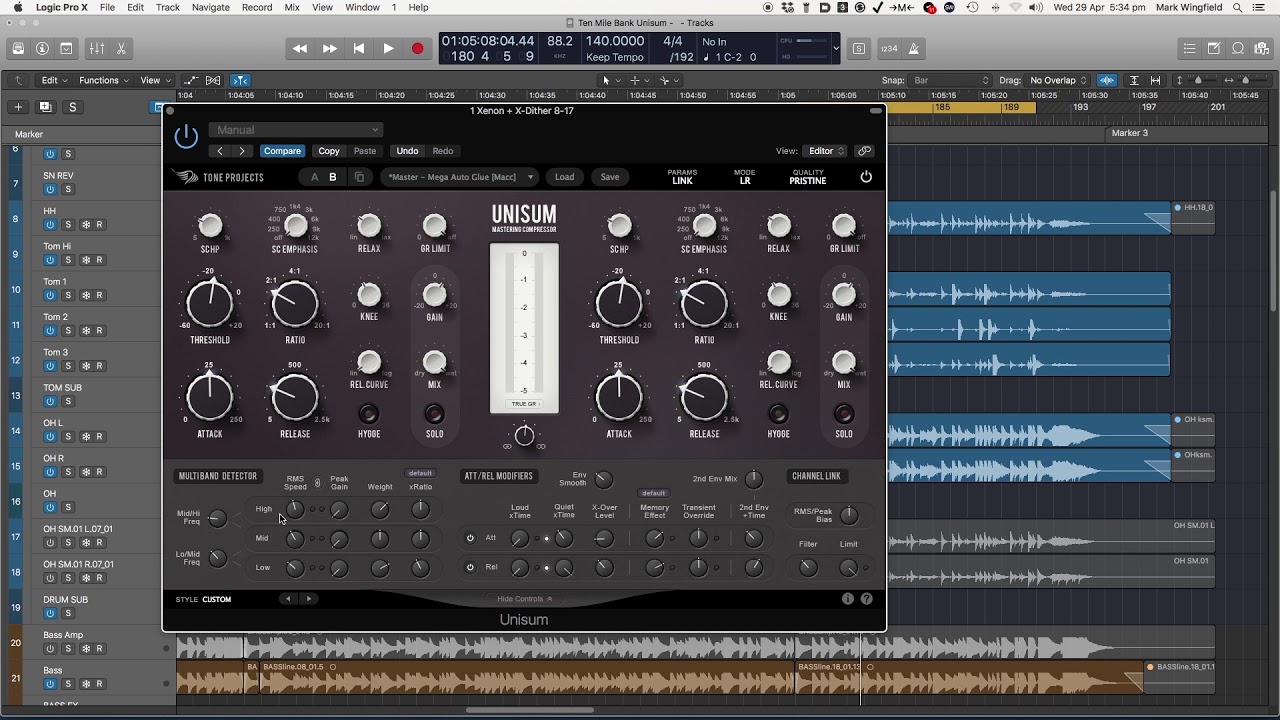Click the plug-in window link icon
The width and height of the screenshot is (1280, 720).
point(865,151)
